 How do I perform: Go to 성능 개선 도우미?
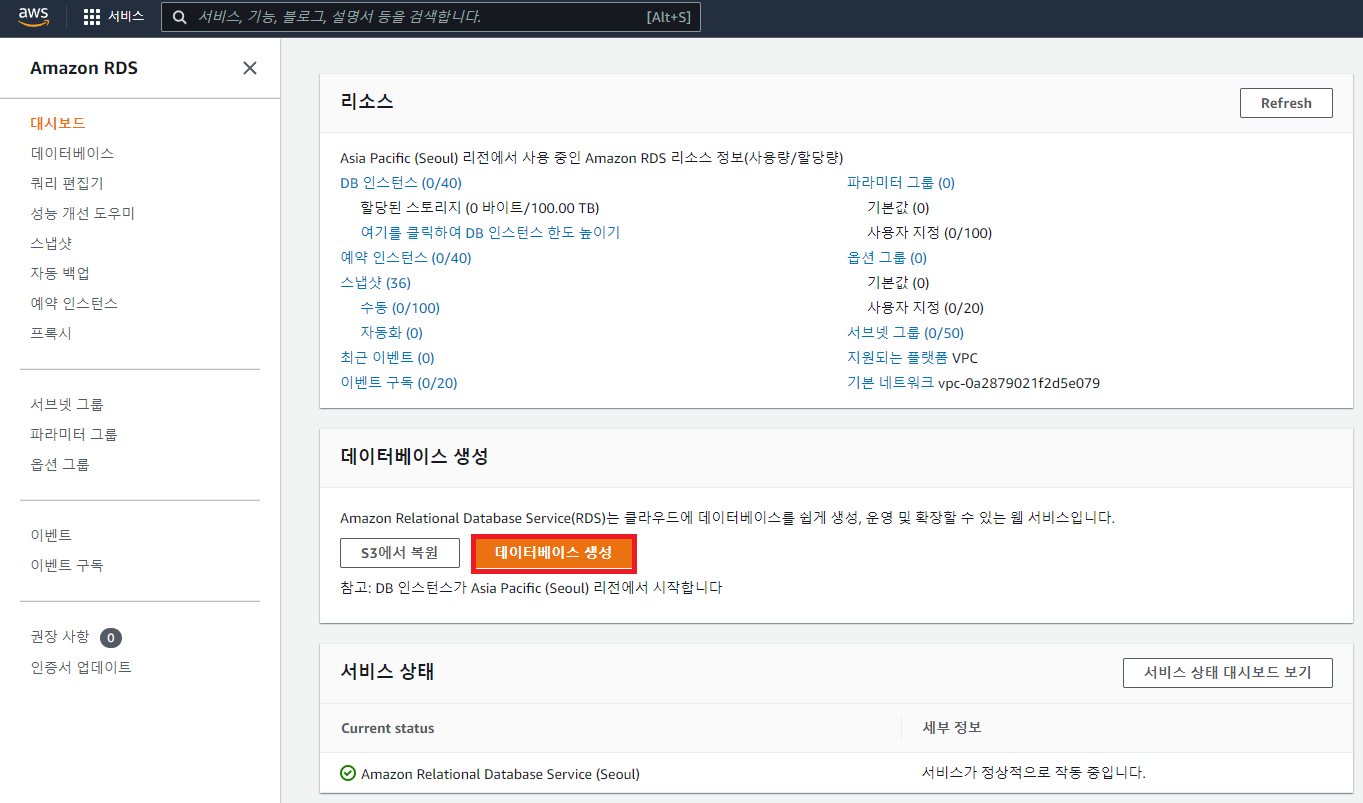pos(83,213)
